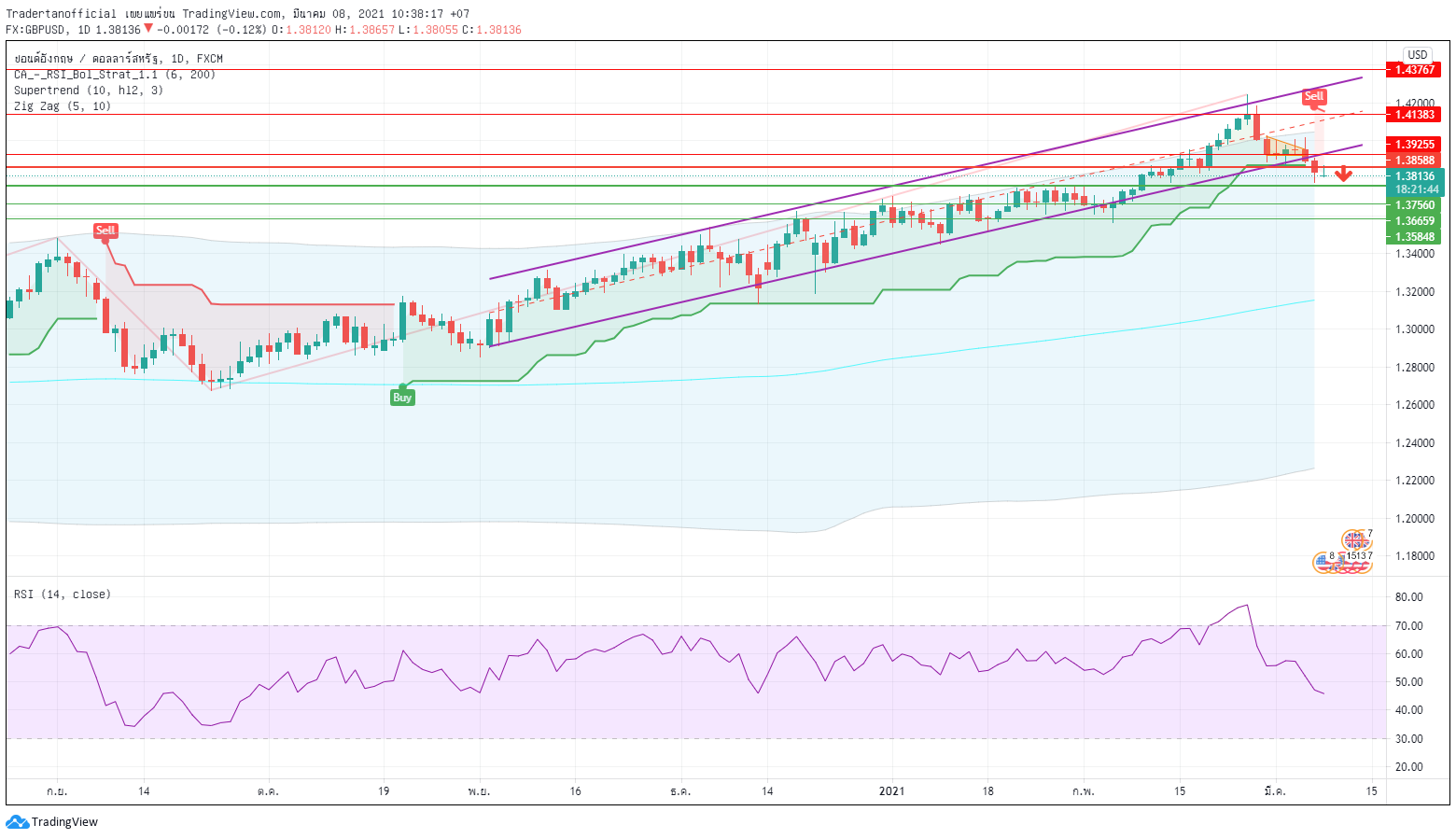Click the 30.00 RSI axis tick
1456x839 pixels.
(1408, 739)
